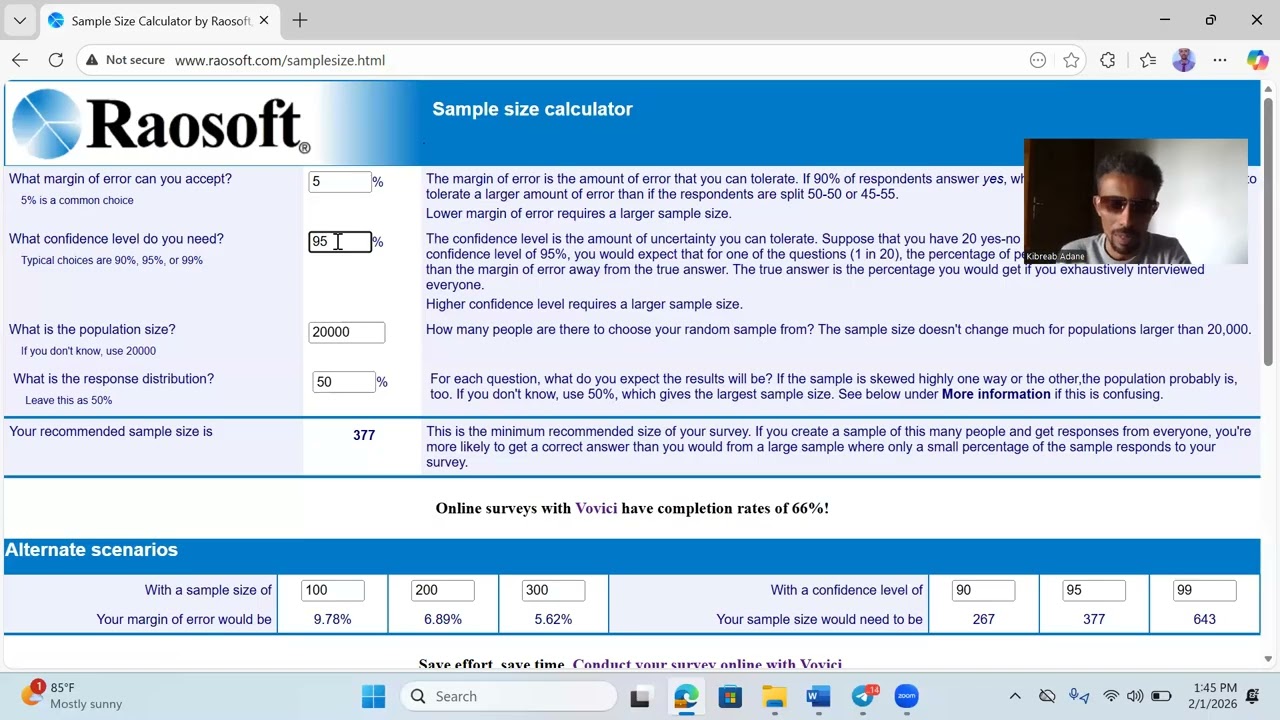
Task: Open the weather widget showing 85°F
Action: (74, 696)
